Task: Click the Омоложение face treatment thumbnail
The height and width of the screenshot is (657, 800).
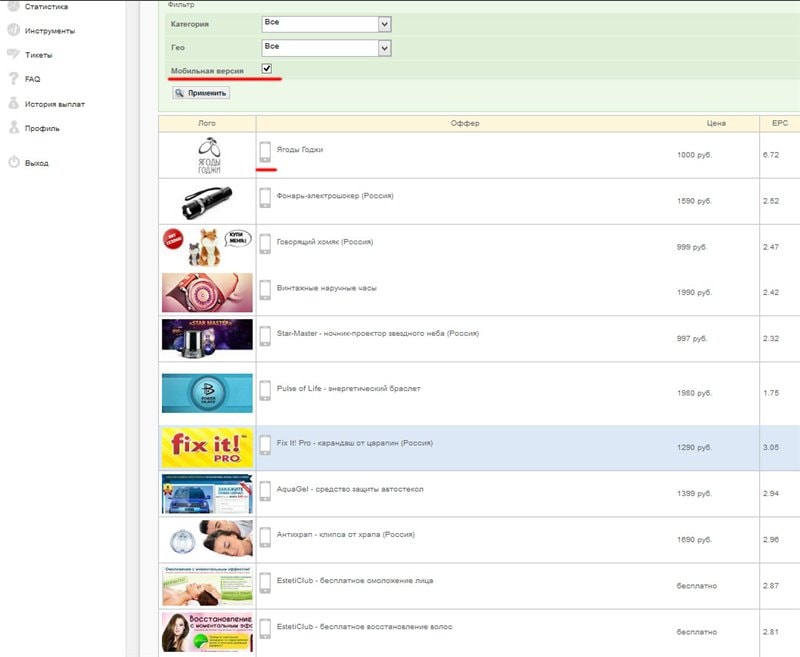Action: tap(207, 586)
